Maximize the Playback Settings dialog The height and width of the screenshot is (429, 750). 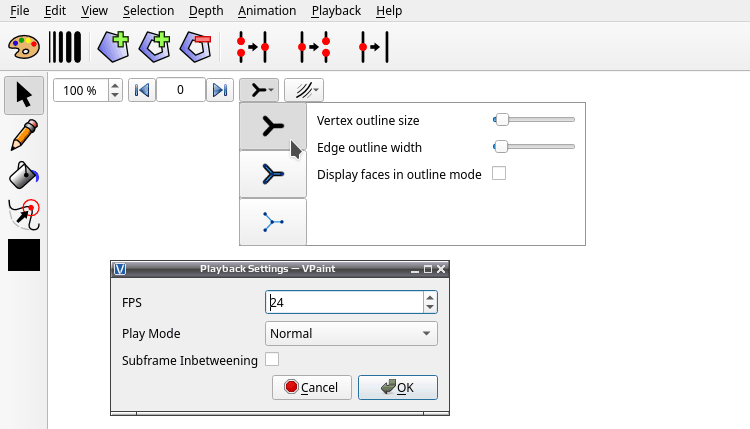(428, 269)
